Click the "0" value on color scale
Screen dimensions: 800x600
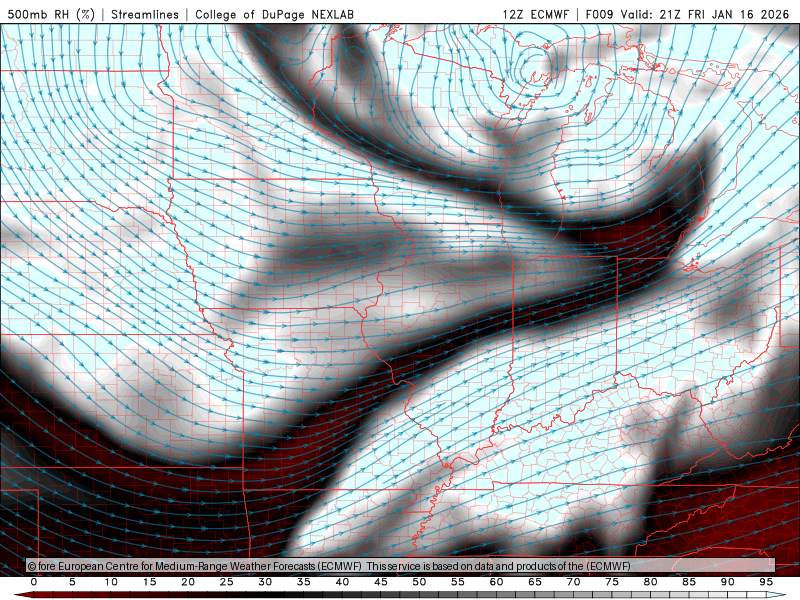pyautogui.click(x=34, y=582)
